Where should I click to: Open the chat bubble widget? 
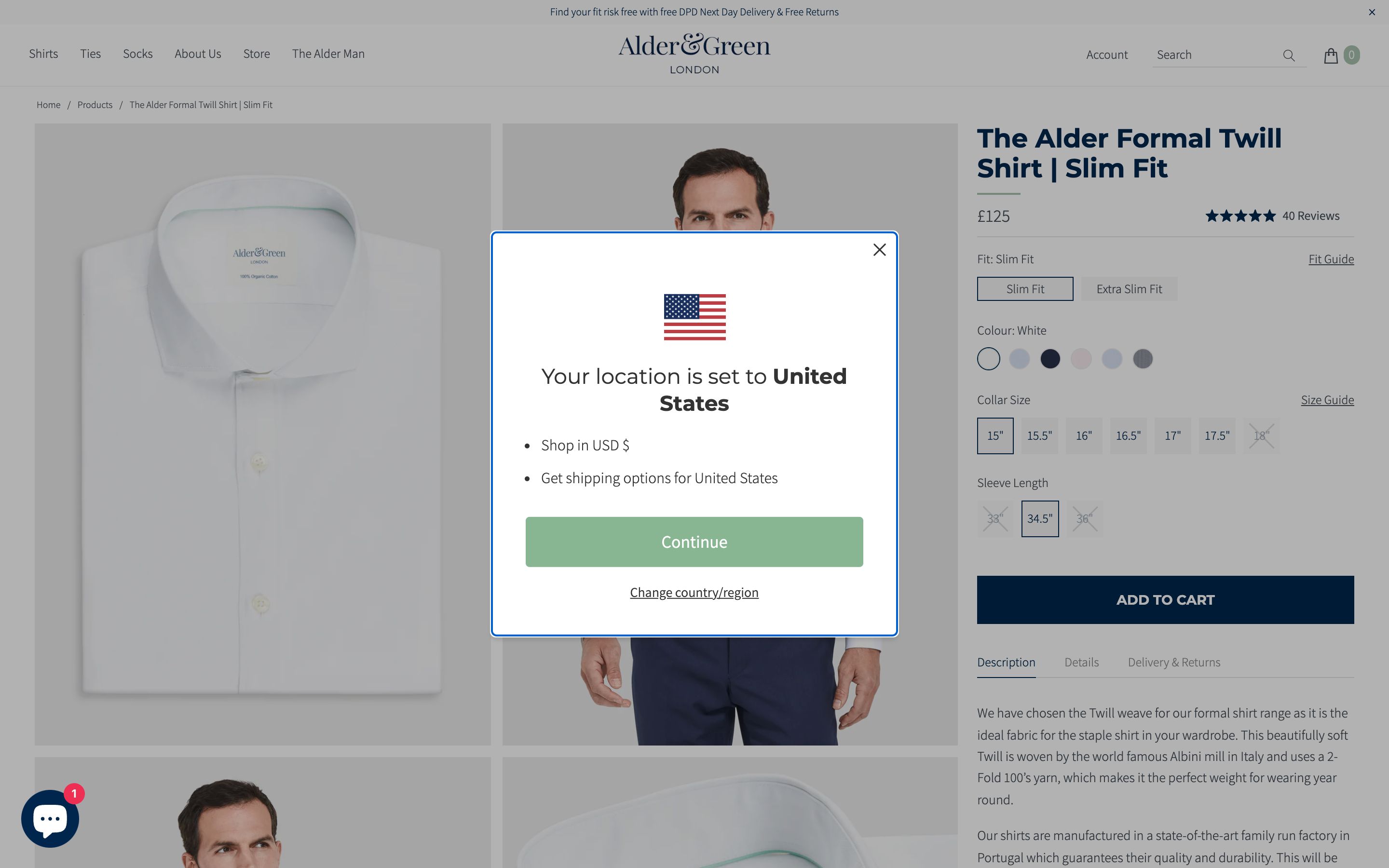pyautogui.click(x=50, y=819)
